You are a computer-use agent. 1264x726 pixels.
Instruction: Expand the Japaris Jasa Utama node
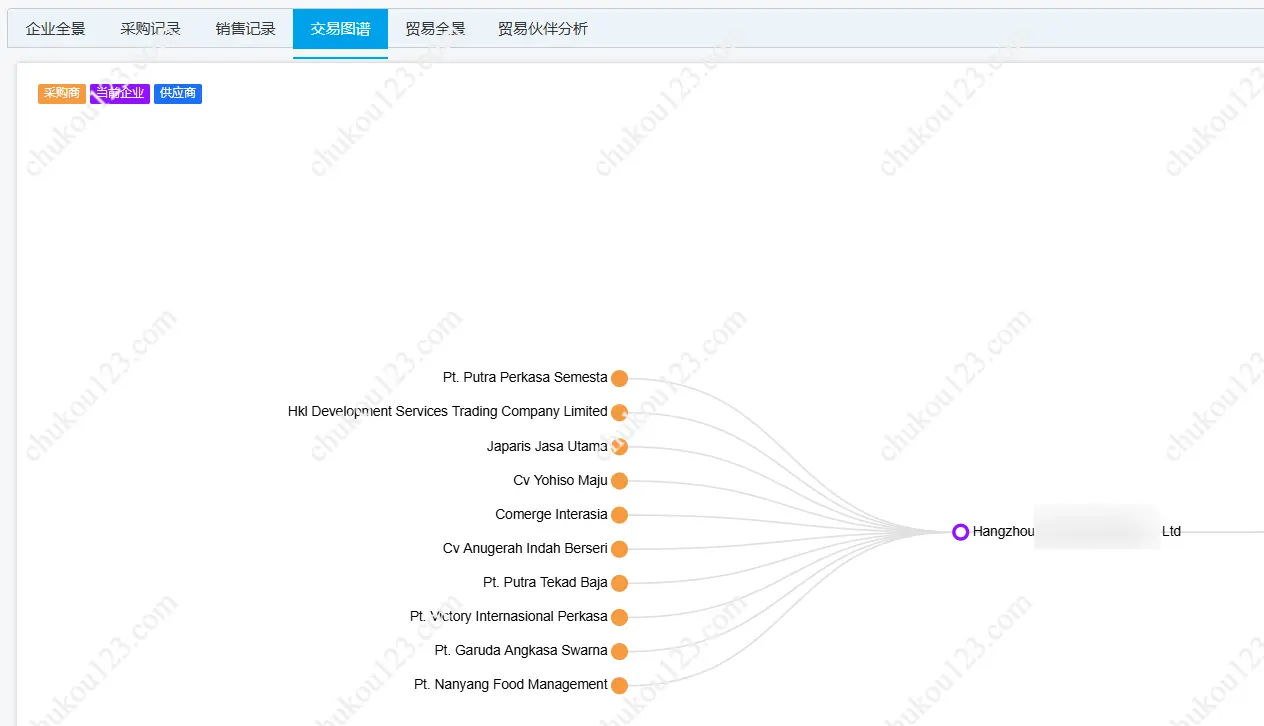point(619,447)
